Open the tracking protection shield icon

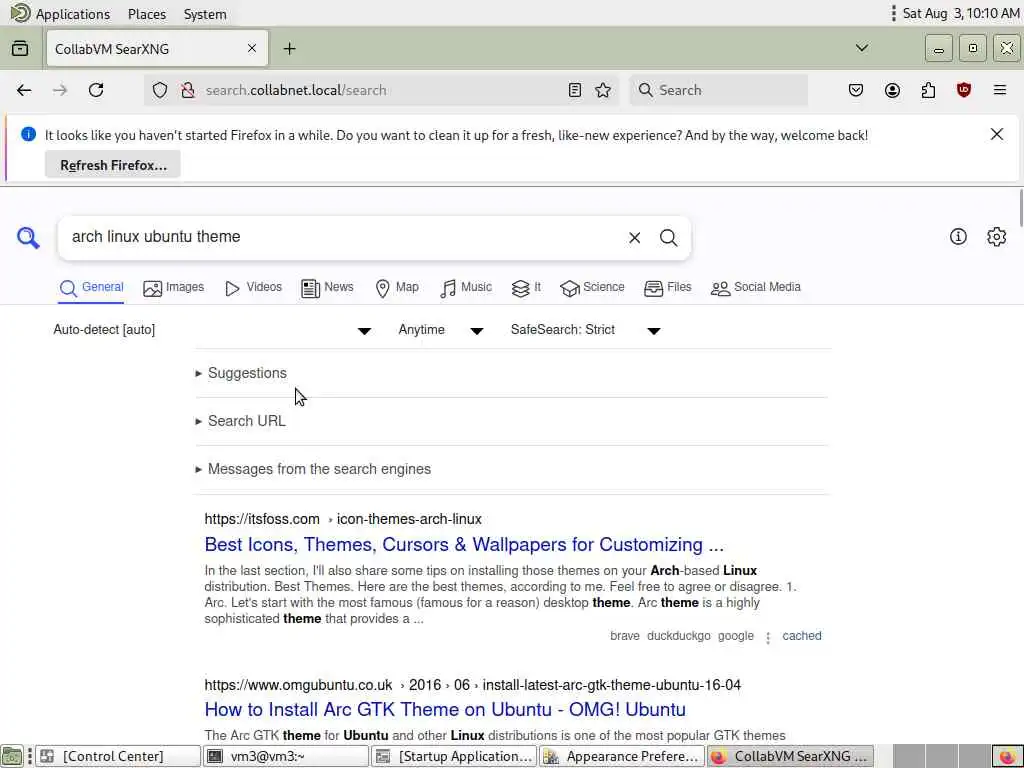(x=160, y=90)
